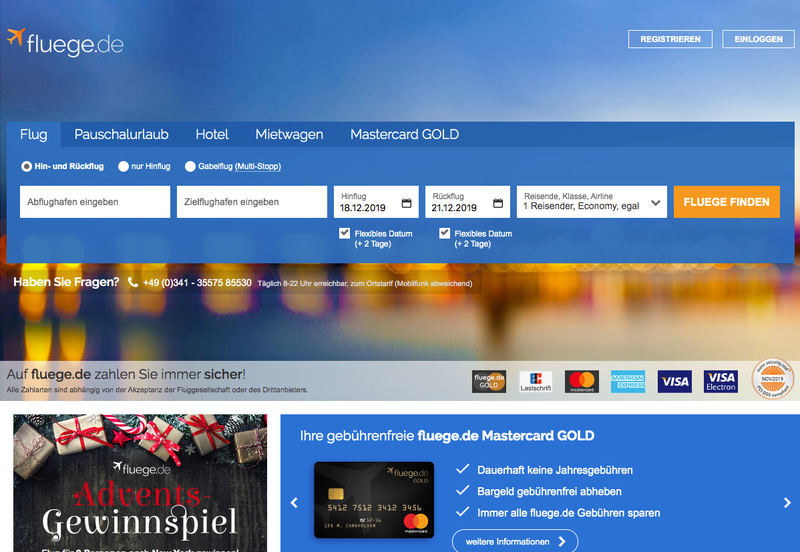Open the Rückflug calendar icon
This screenshot has height=552, width=800.
point(498,203)
